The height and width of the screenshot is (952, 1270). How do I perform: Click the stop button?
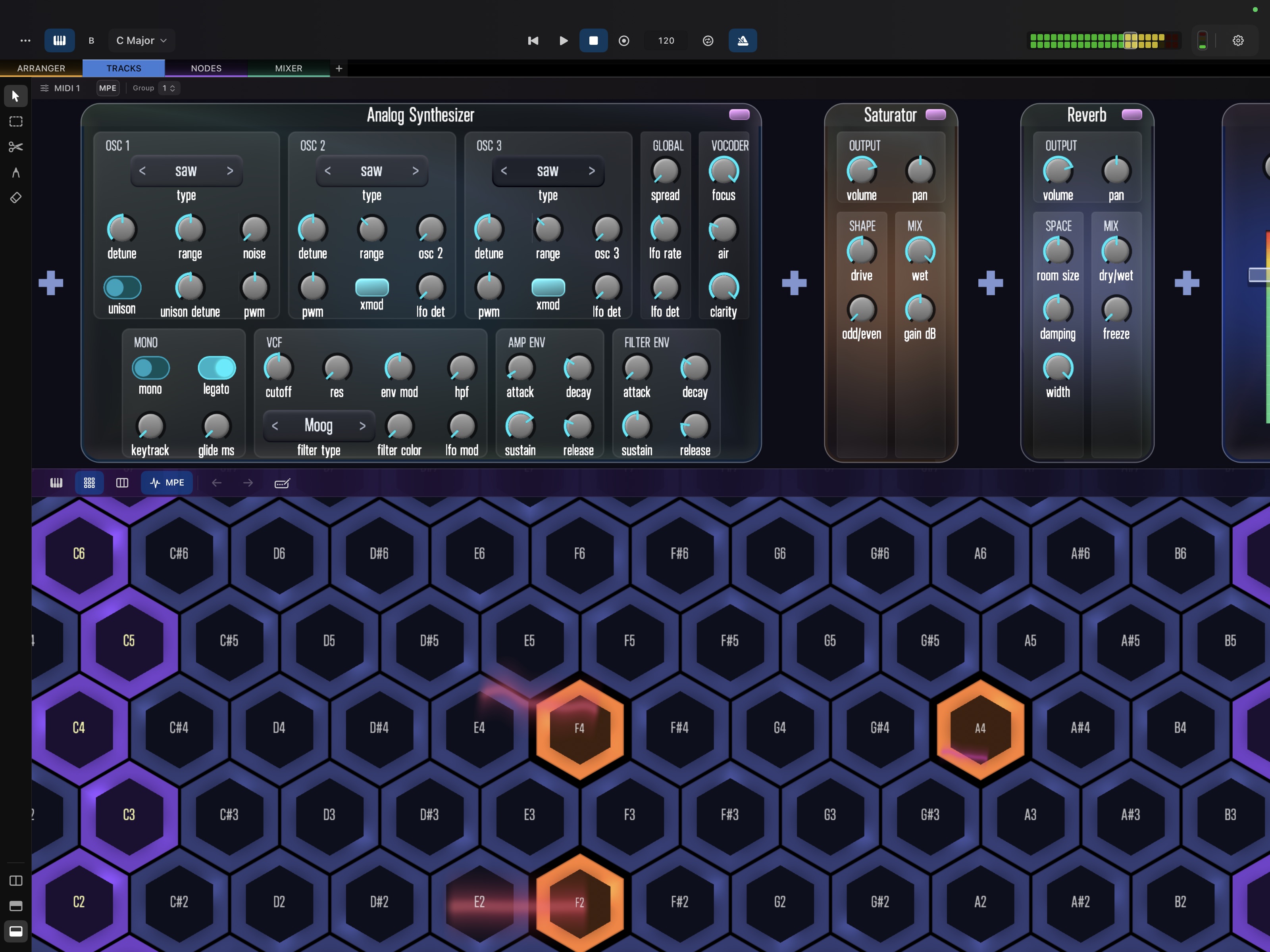click(594, 41)
